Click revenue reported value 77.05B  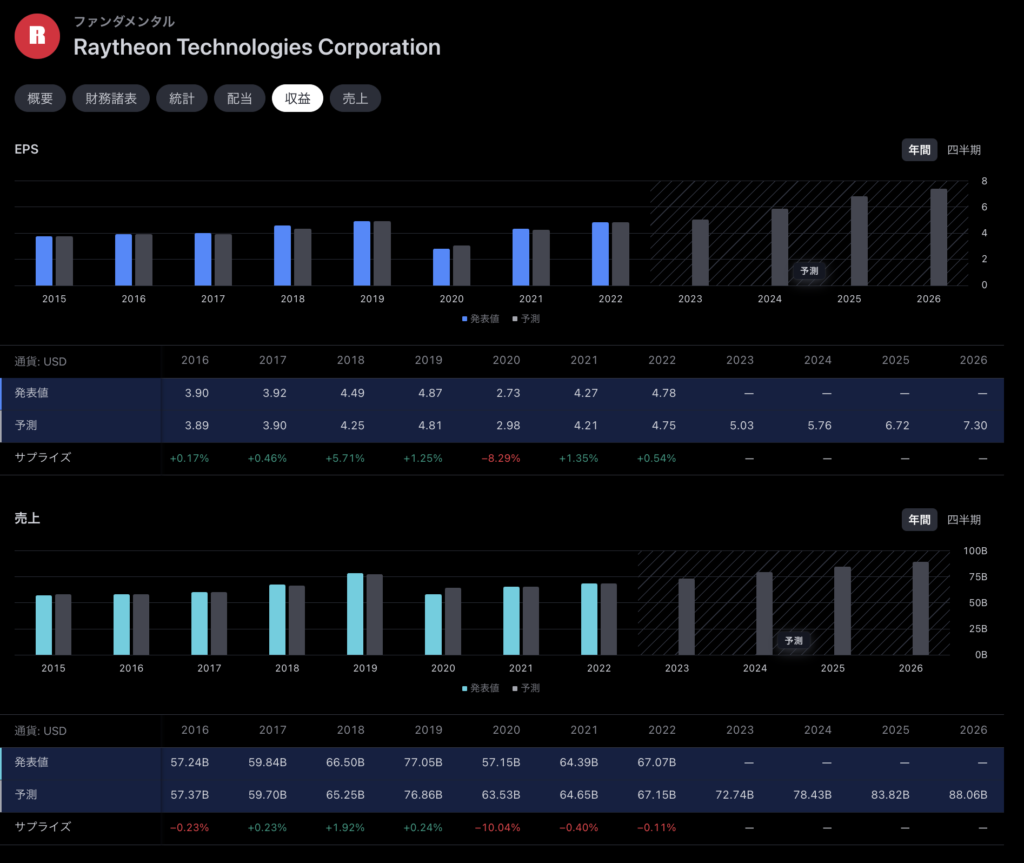click(423, 762)
